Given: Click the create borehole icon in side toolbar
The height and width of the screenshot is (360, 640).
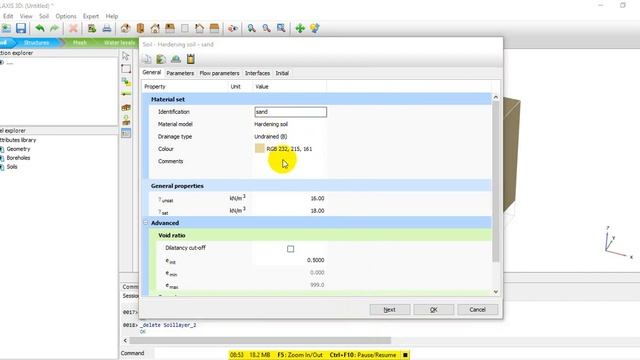Looking at the screenshot, I should (126, 82).
